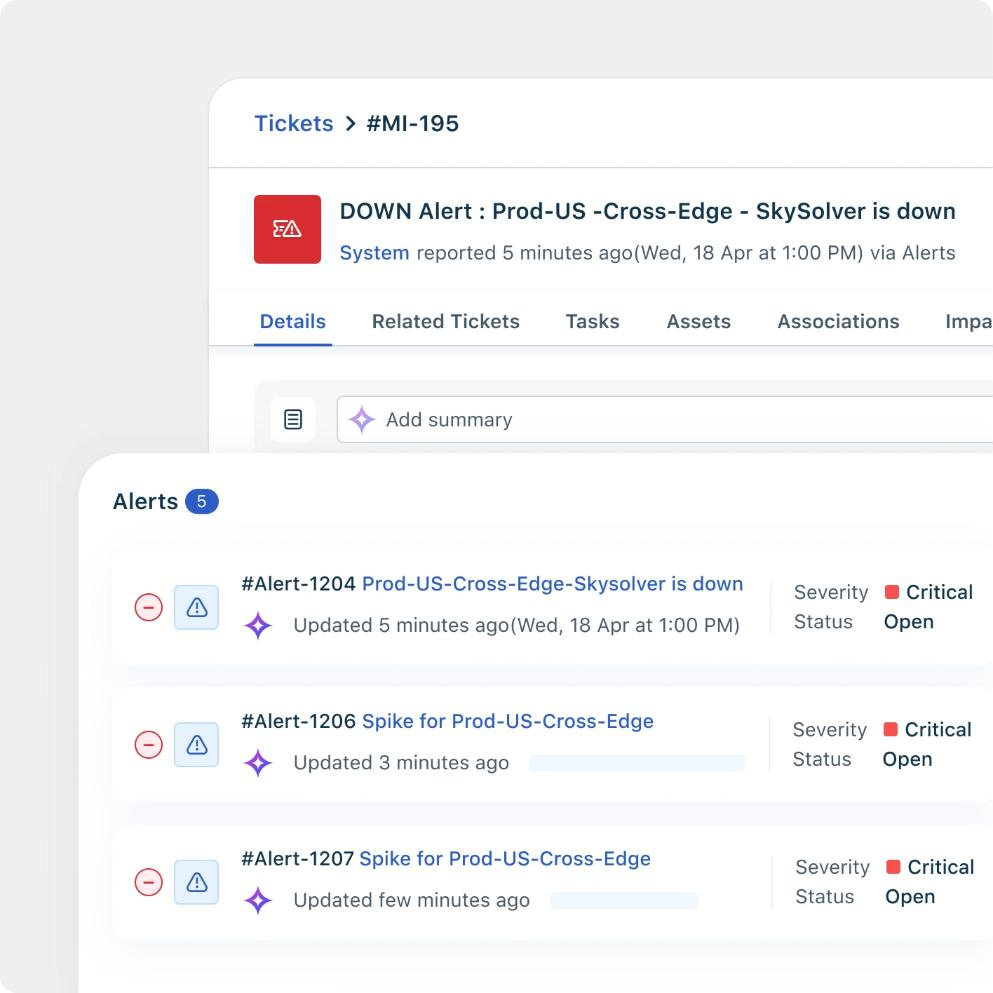Open Alert-1207 Spike for Prod-US-Cross-Edge link
The image size is (993, 993).
click(x=505, y=859)
